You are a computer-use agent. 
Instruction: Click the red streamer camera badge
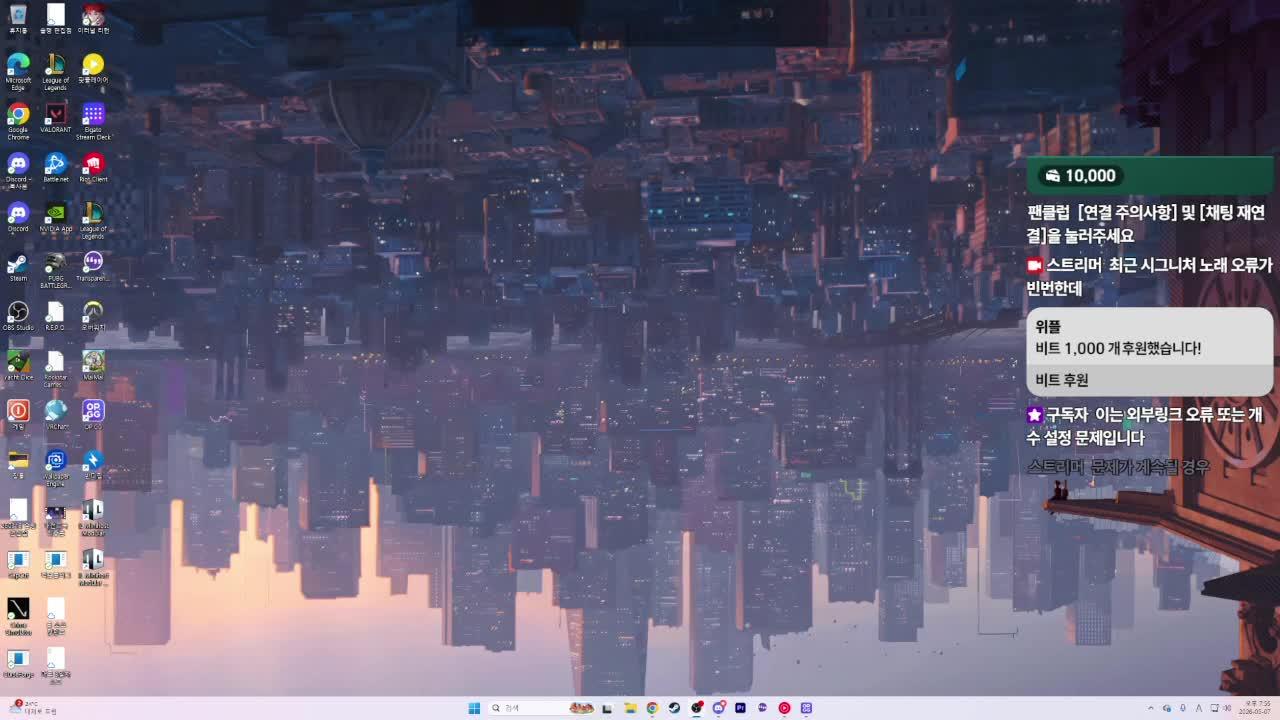tap(1035, 266)
